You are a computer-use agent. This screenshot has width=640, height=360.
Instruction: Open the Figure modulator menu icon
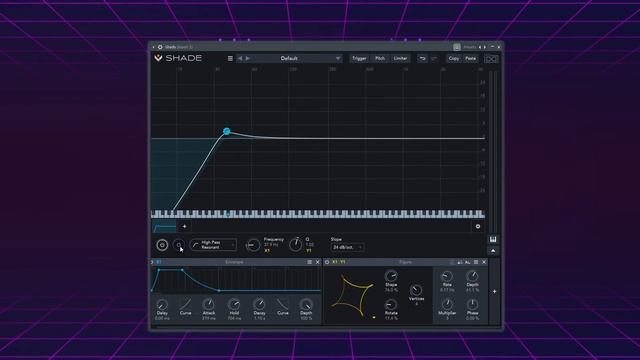[476, 262]
